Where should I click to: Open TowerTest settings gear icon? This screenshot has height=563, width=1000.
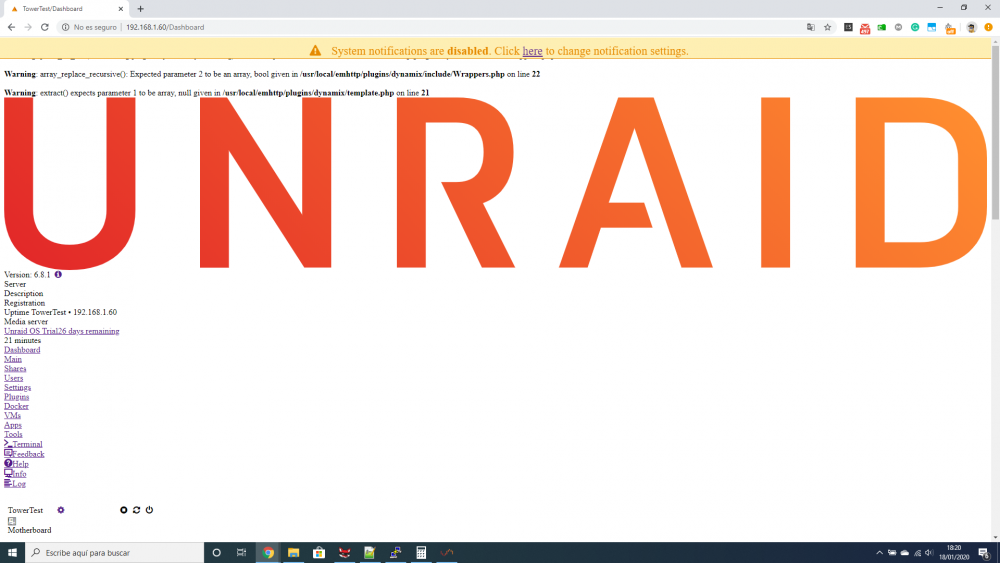click(x=61, y=510)
